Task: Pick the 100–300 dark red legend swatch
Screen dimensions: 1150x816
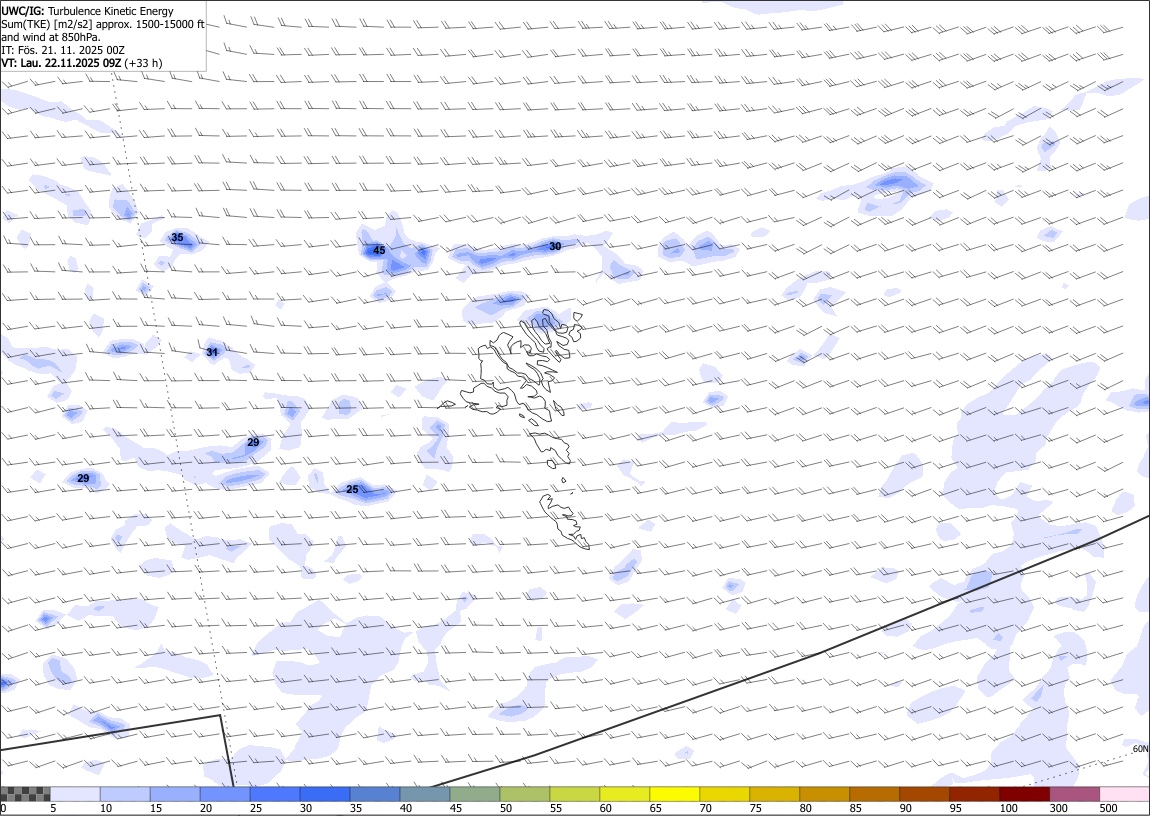Action: point(1023,794)
